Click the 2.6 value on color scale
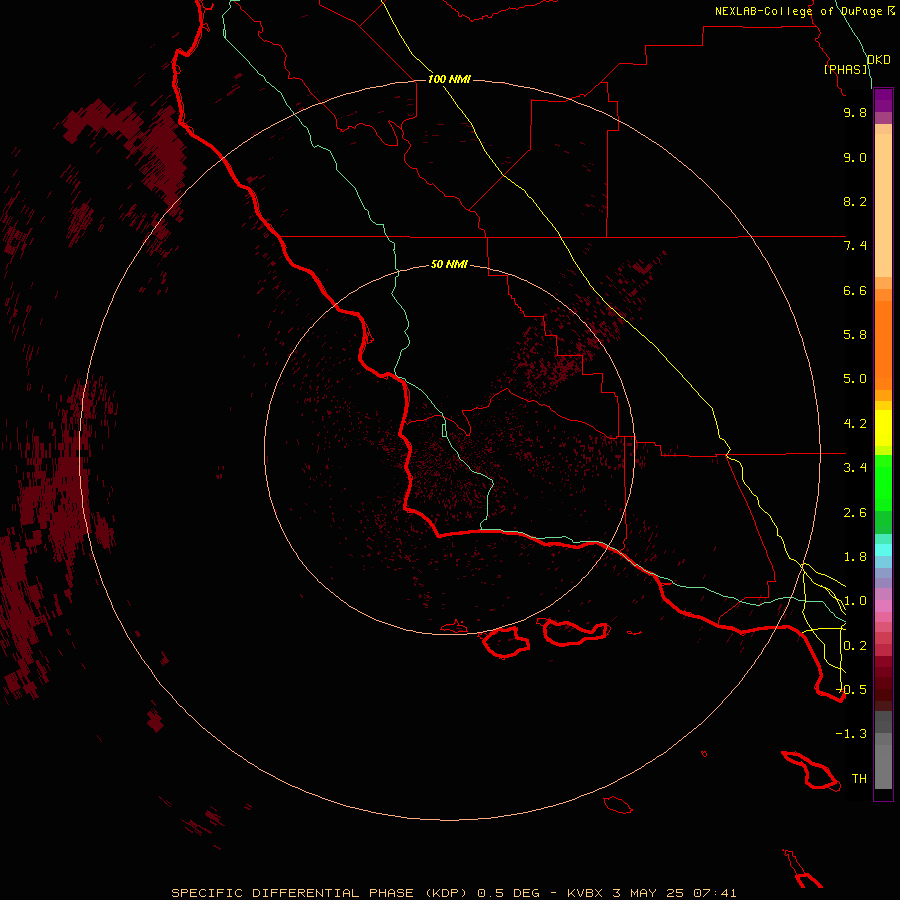The image size is (900, 900). [855, 513]
